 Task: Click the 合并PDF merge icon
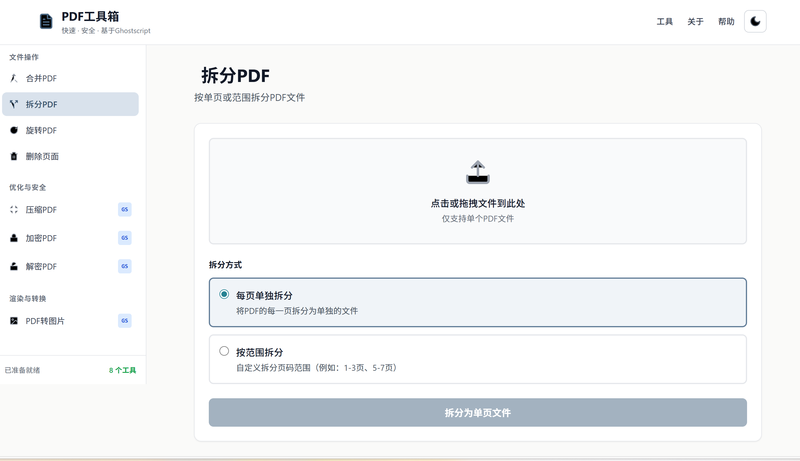point(14,78)
